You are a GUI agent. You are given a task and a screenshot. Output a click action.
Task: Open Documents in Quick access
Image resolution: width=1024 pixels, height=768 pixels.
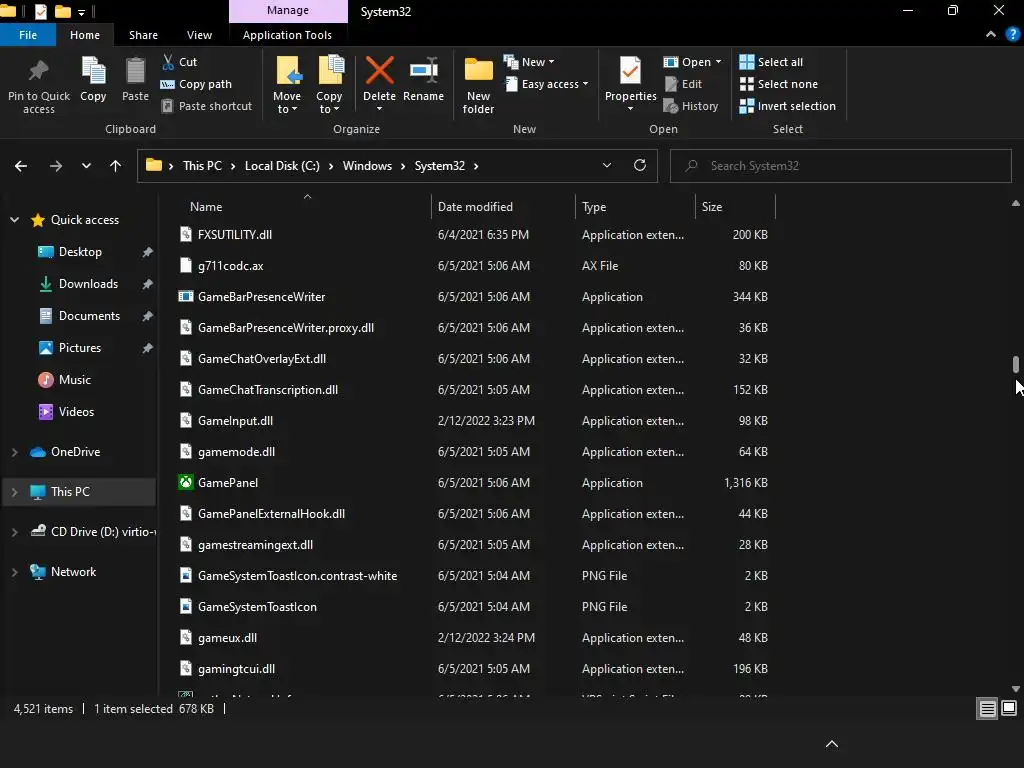point(89,316)
